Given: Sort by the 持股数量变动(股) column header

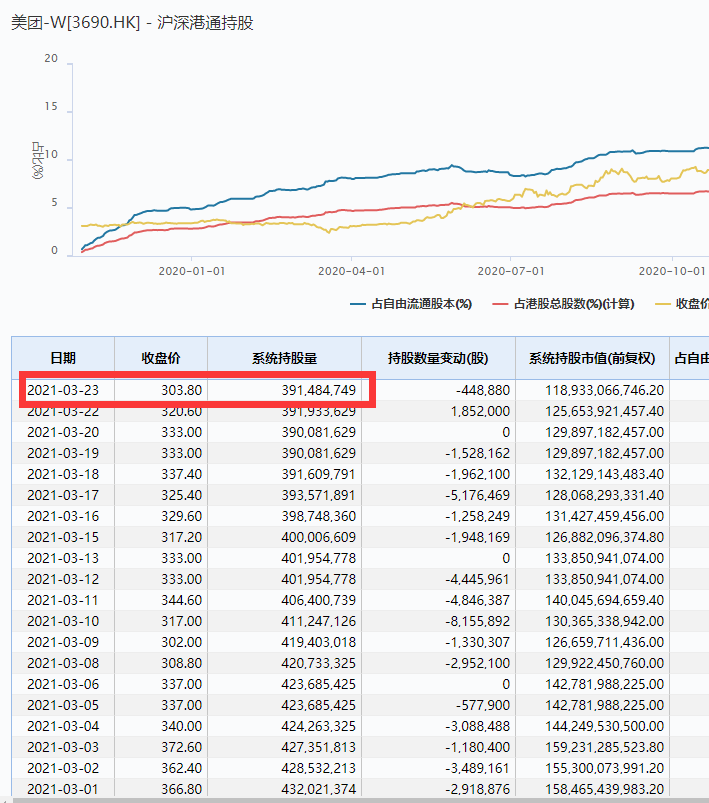Looking at the screenshot, I should (x=438, y=358).
